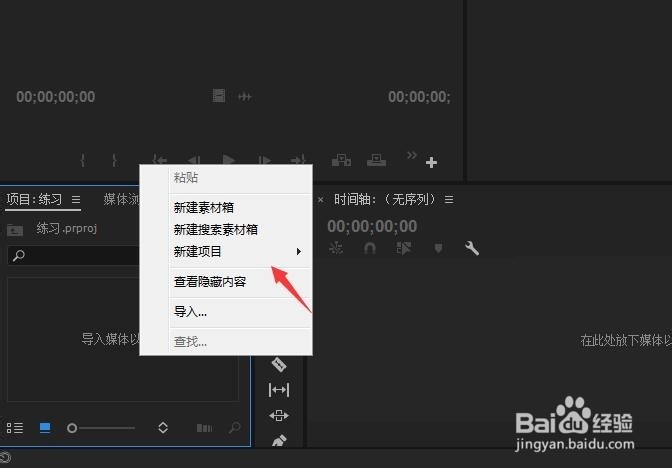Play the source monitor clip
Screen dimensions: 672x468
(x=228, y=160)
